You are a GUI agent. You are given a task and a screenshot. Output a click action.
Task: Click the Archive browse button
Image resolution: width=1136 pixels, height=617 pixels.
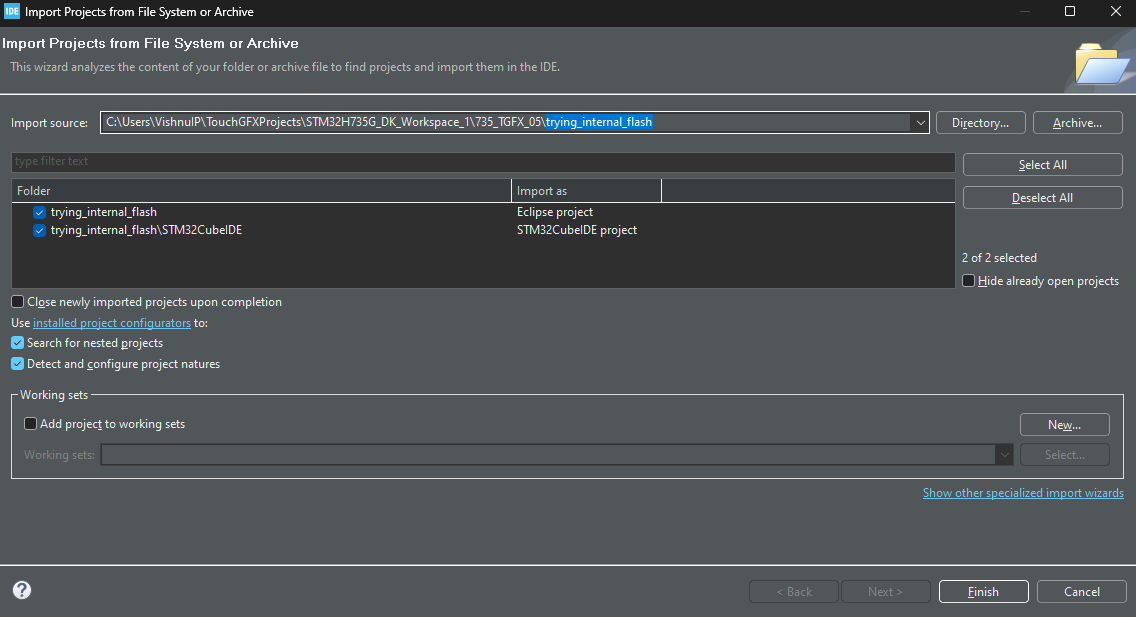coord(1077,122)
